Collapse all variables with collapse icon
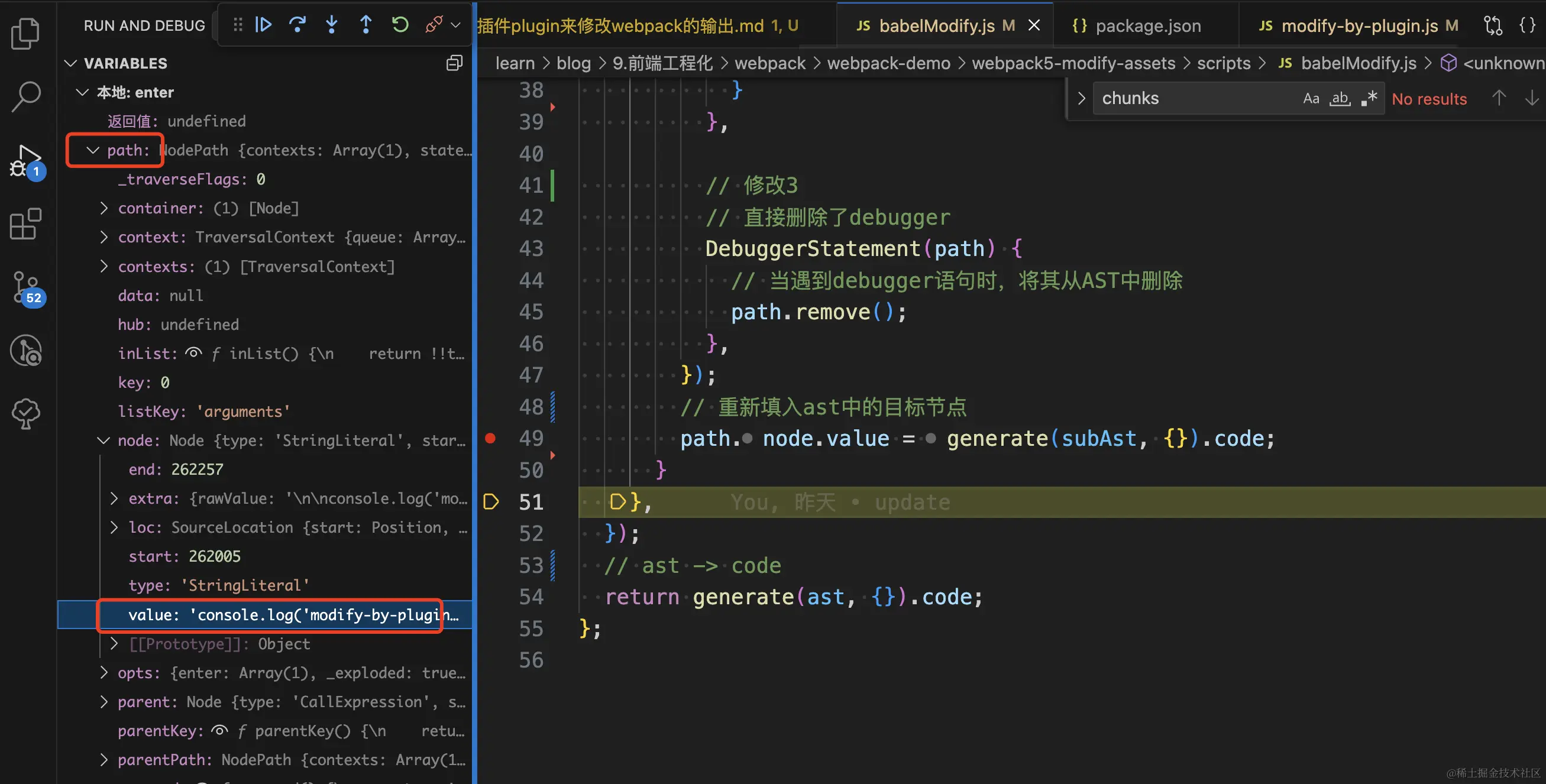 (454, 63)
